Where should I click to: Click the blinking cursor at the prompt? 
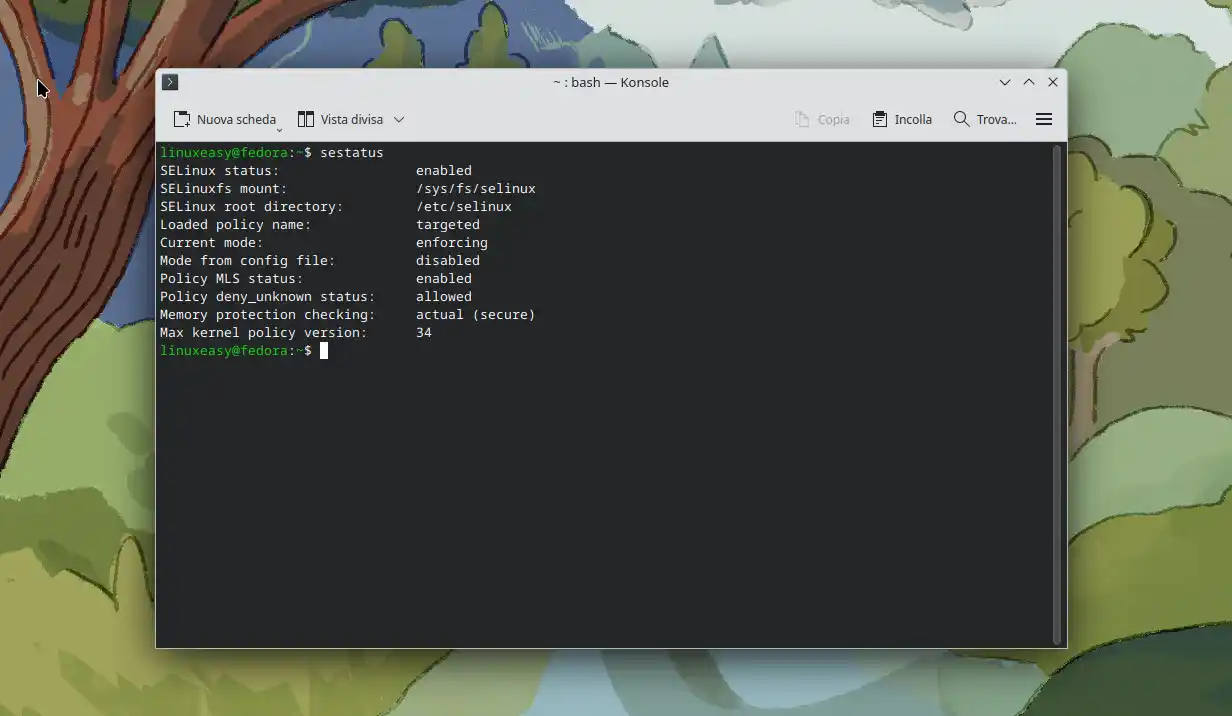coord(324,351)
